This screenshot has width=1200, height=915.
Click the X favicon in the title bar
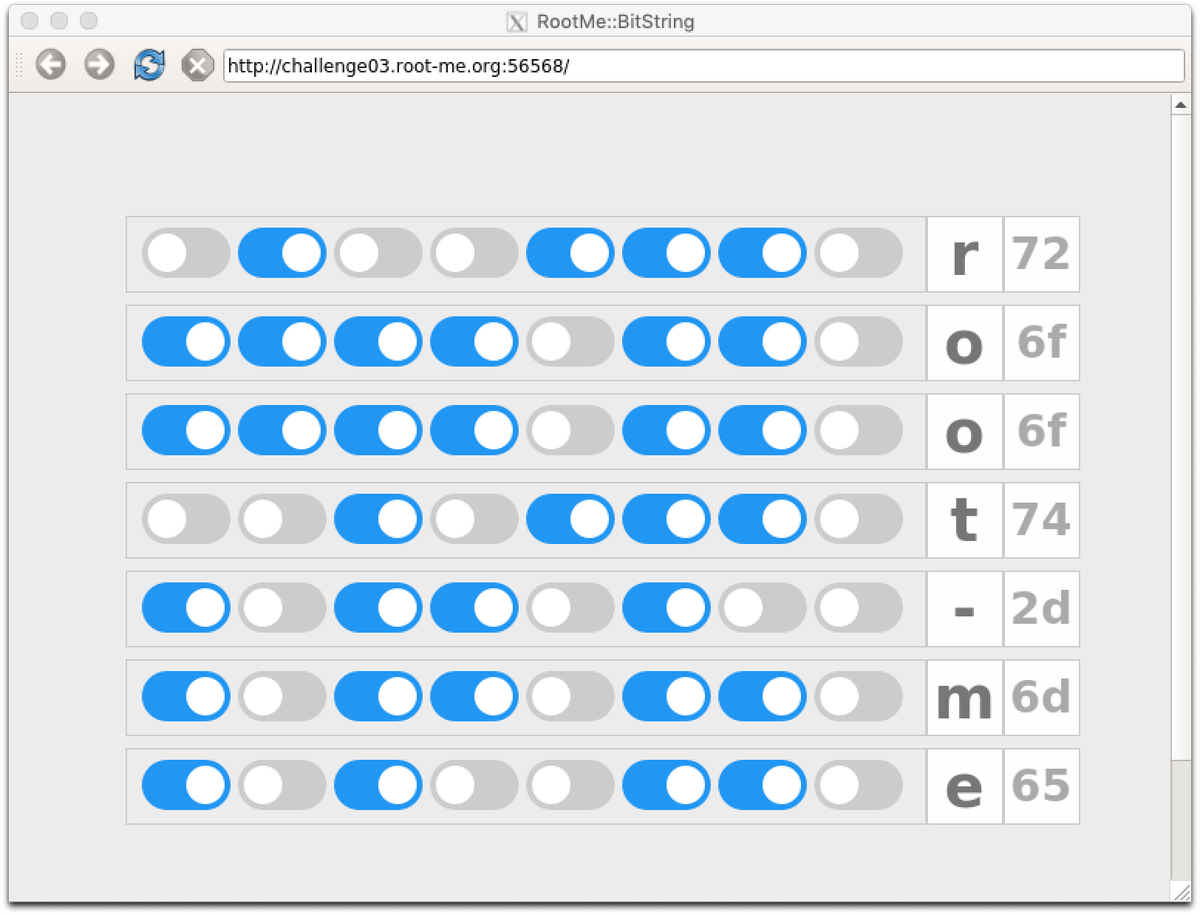517,22
